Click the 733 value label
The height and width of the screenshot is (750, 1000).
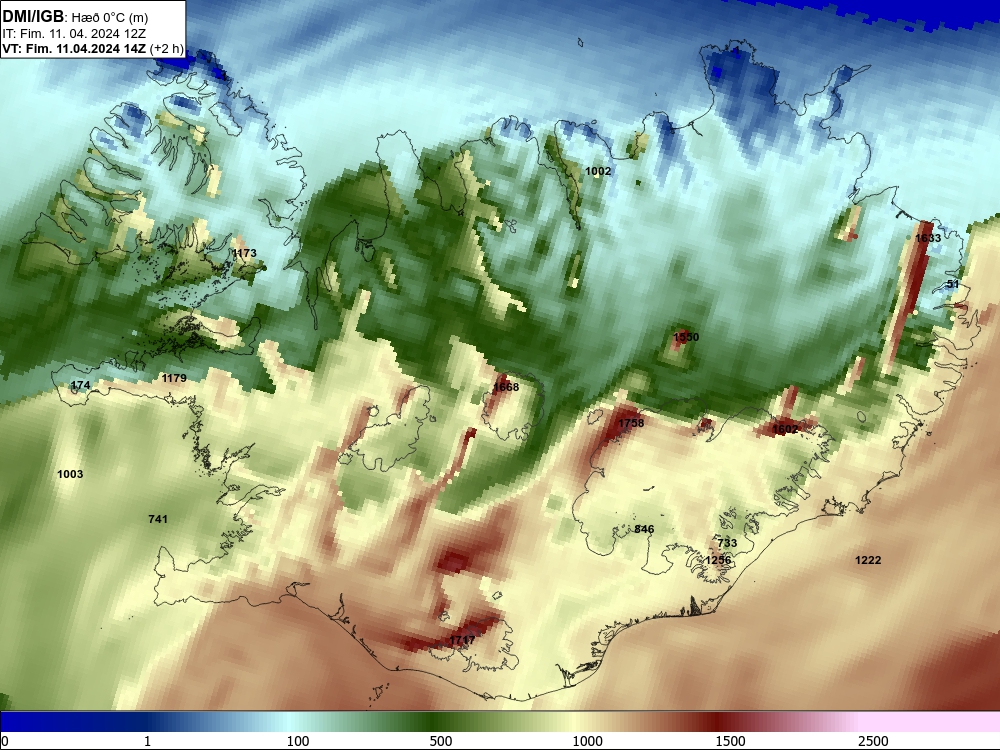(727, 543)
